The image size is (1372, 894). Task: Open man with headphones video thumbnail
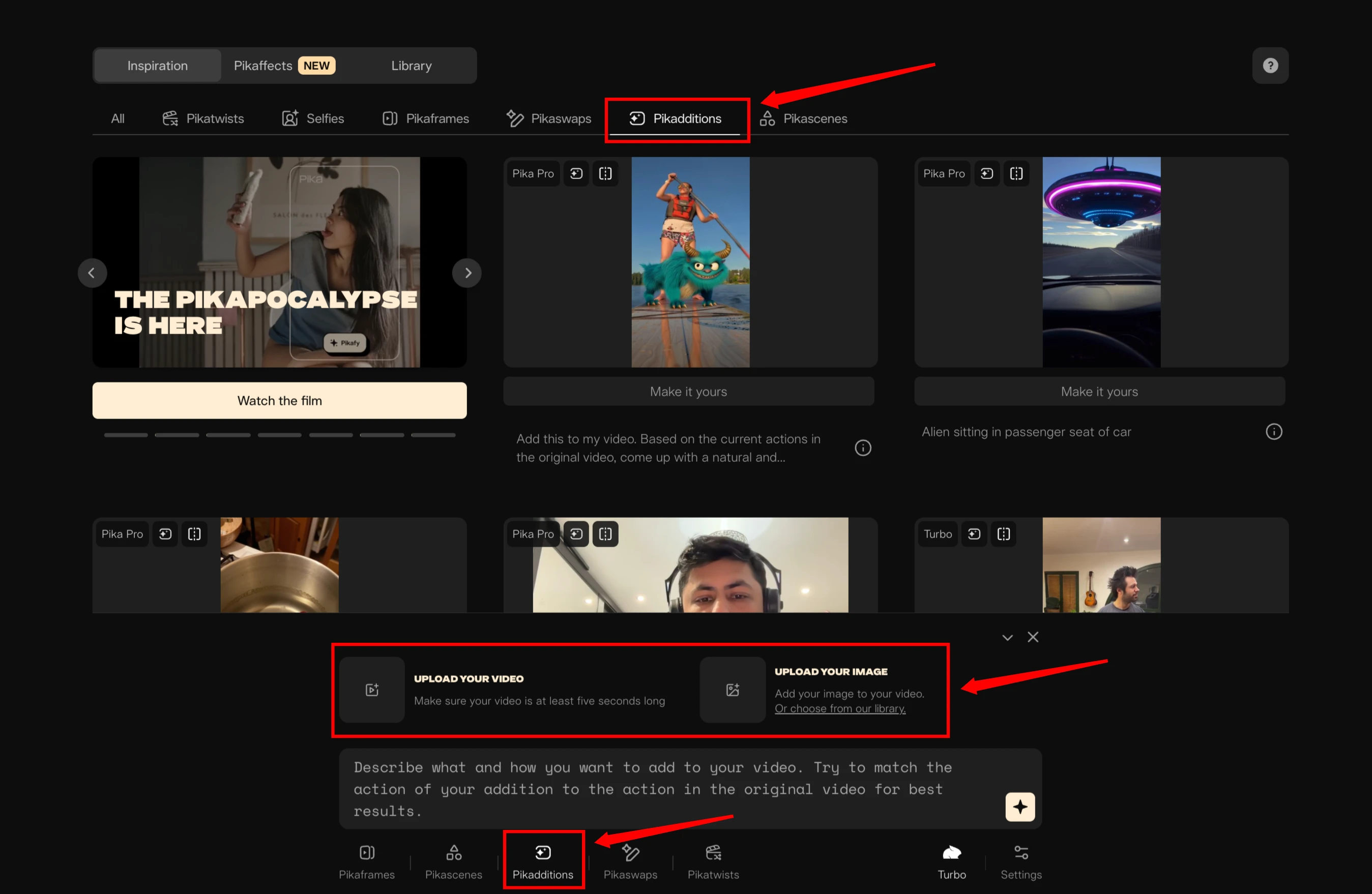(x=690, y=565)
